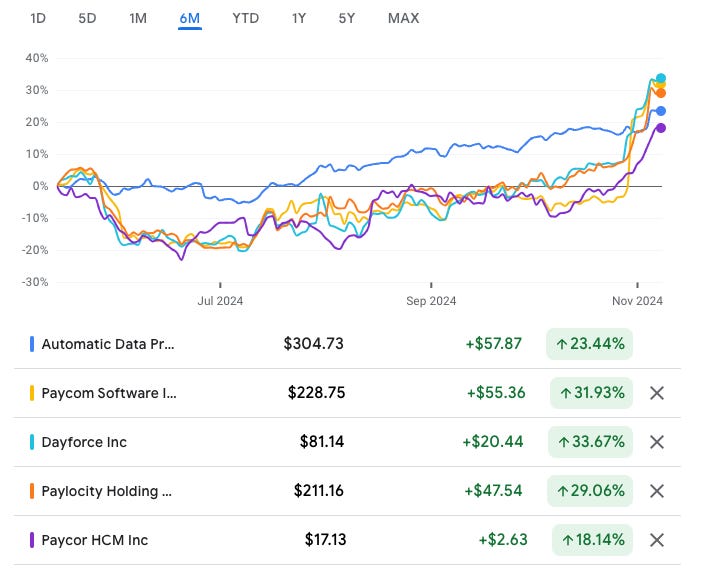Click the -30% y-axis label
Viewport: 708px width, 577px height.
(x=35, y=282)
